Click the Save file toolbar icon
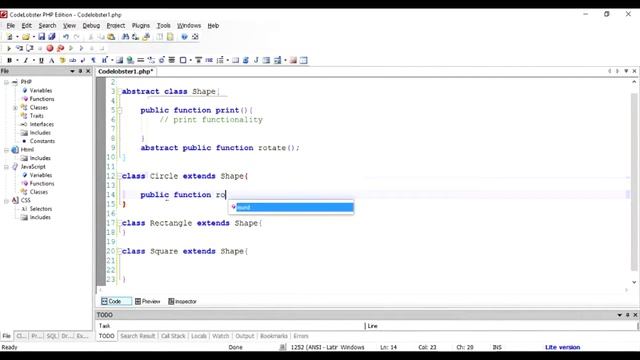This screenshot has width=640, height=360. coord(41,37)
